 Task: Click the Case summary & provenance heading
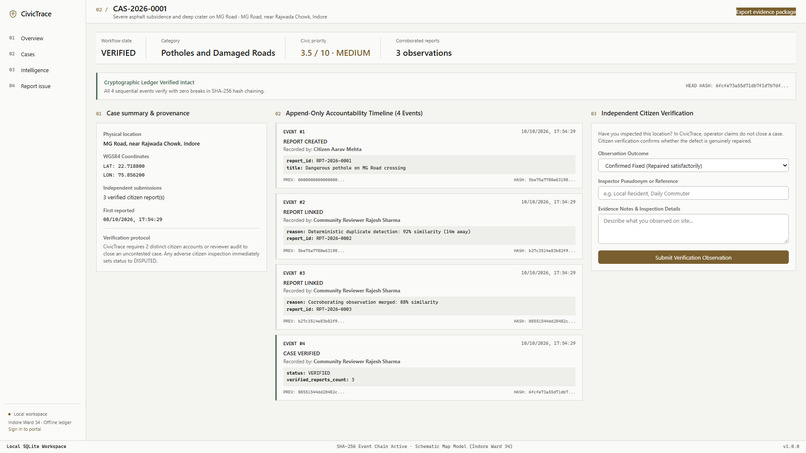pos(148,113)
